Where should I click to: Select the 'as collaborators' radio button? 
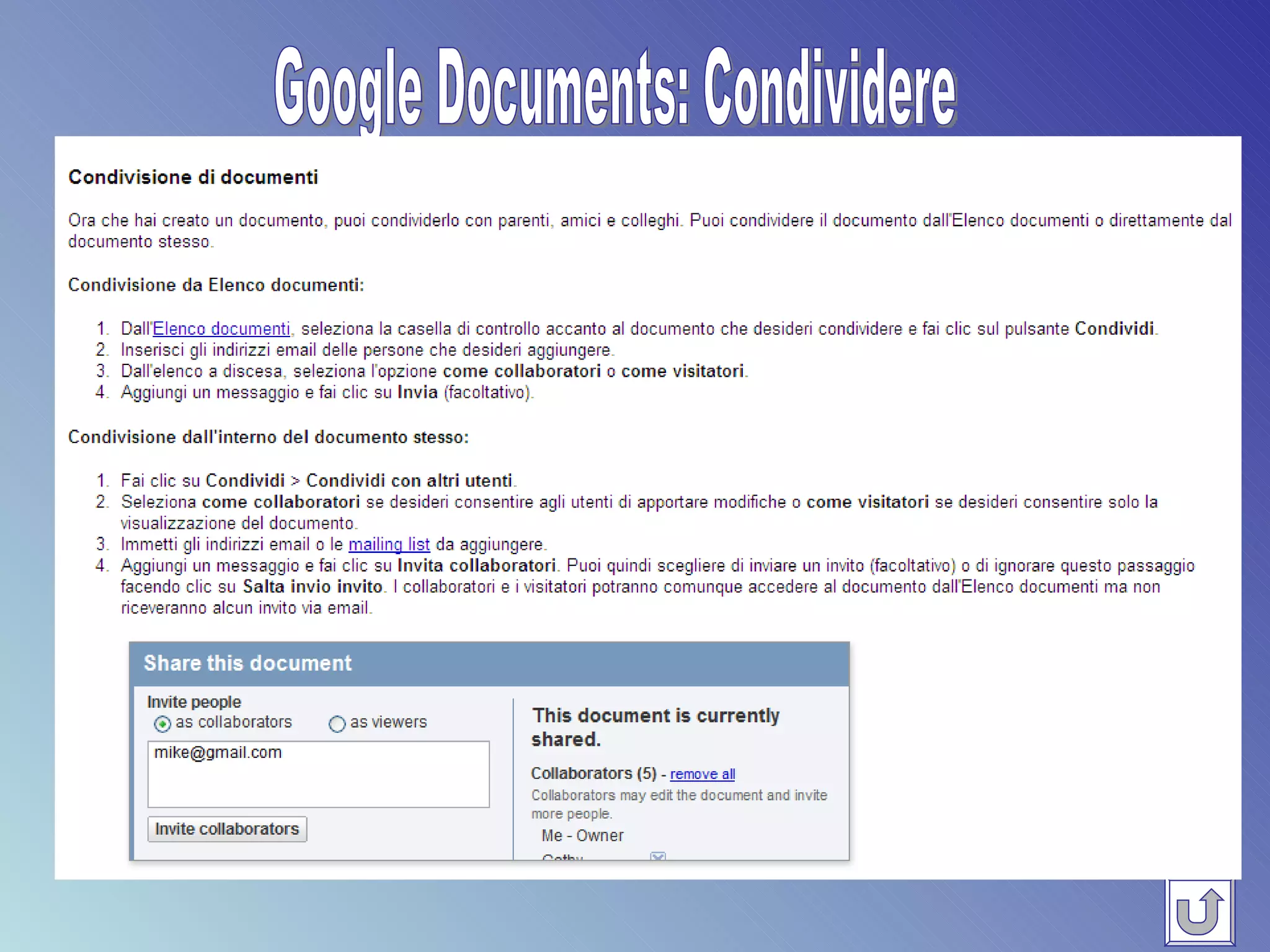click(162, 723)
